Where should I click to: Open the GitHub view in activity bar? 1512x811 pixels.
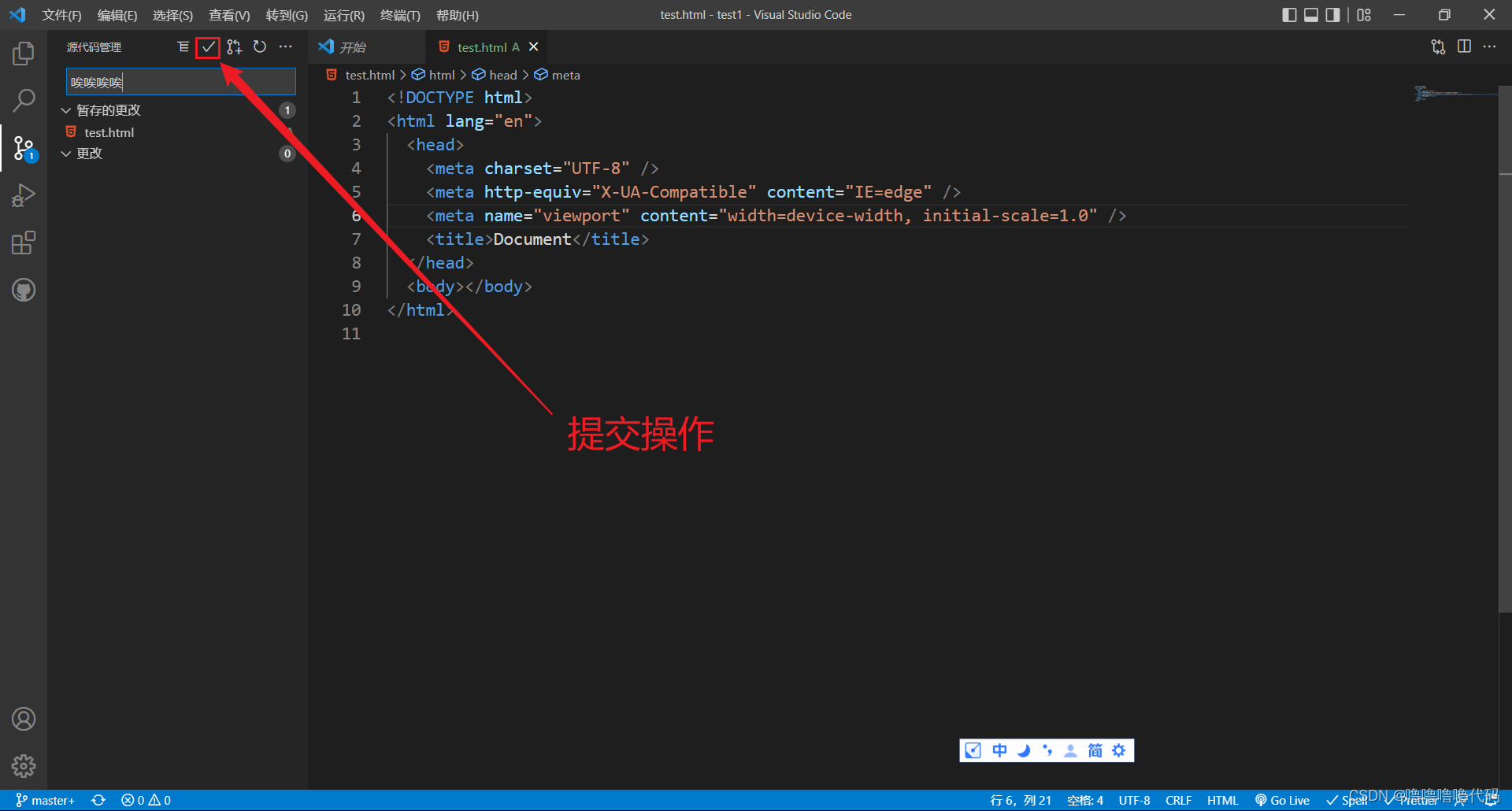click(x=24, y=290)
